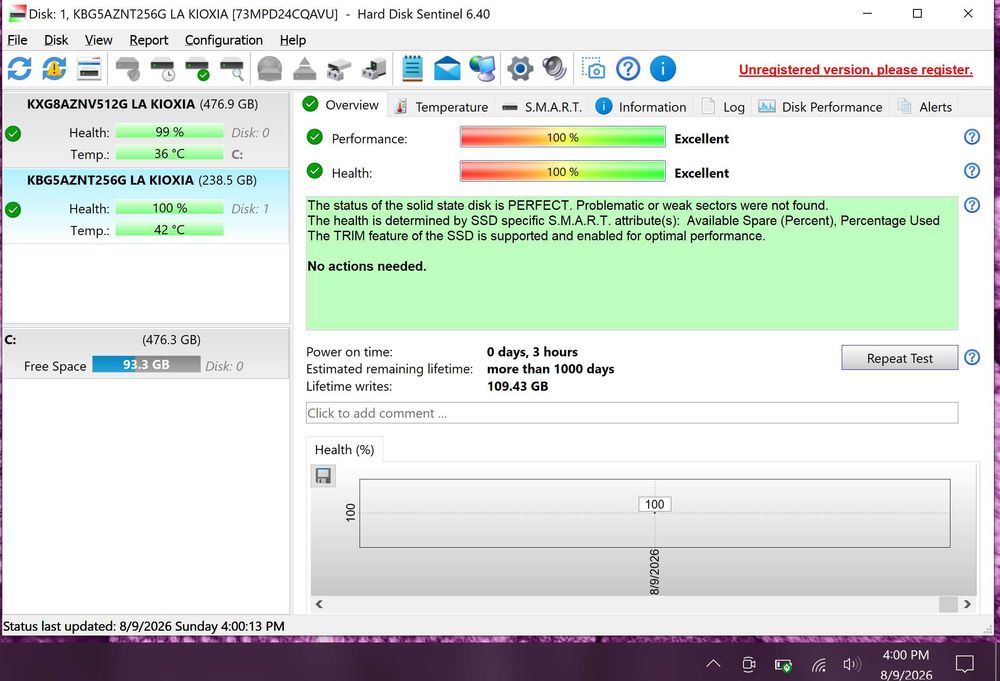The image size is (1000, 681).
Task: Switch to the Log tab
Action: [723, 107]
